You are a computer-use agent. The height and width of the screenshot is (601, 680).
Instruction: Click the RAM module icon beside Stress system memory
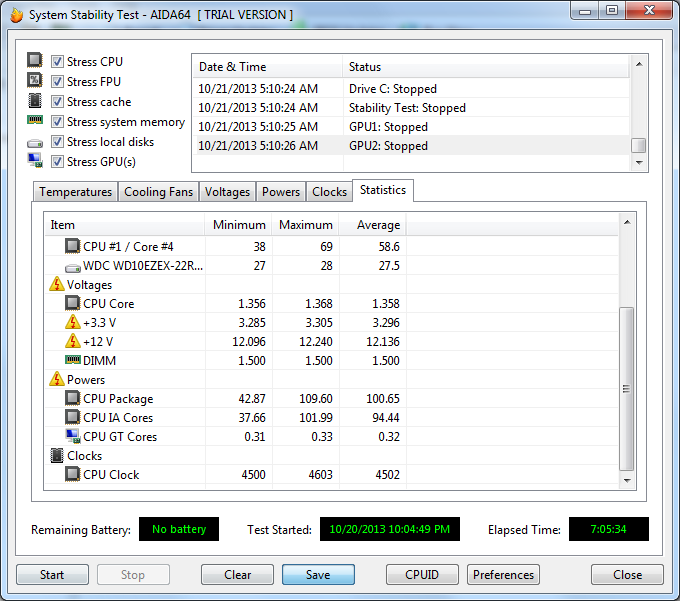pos(35,119)
